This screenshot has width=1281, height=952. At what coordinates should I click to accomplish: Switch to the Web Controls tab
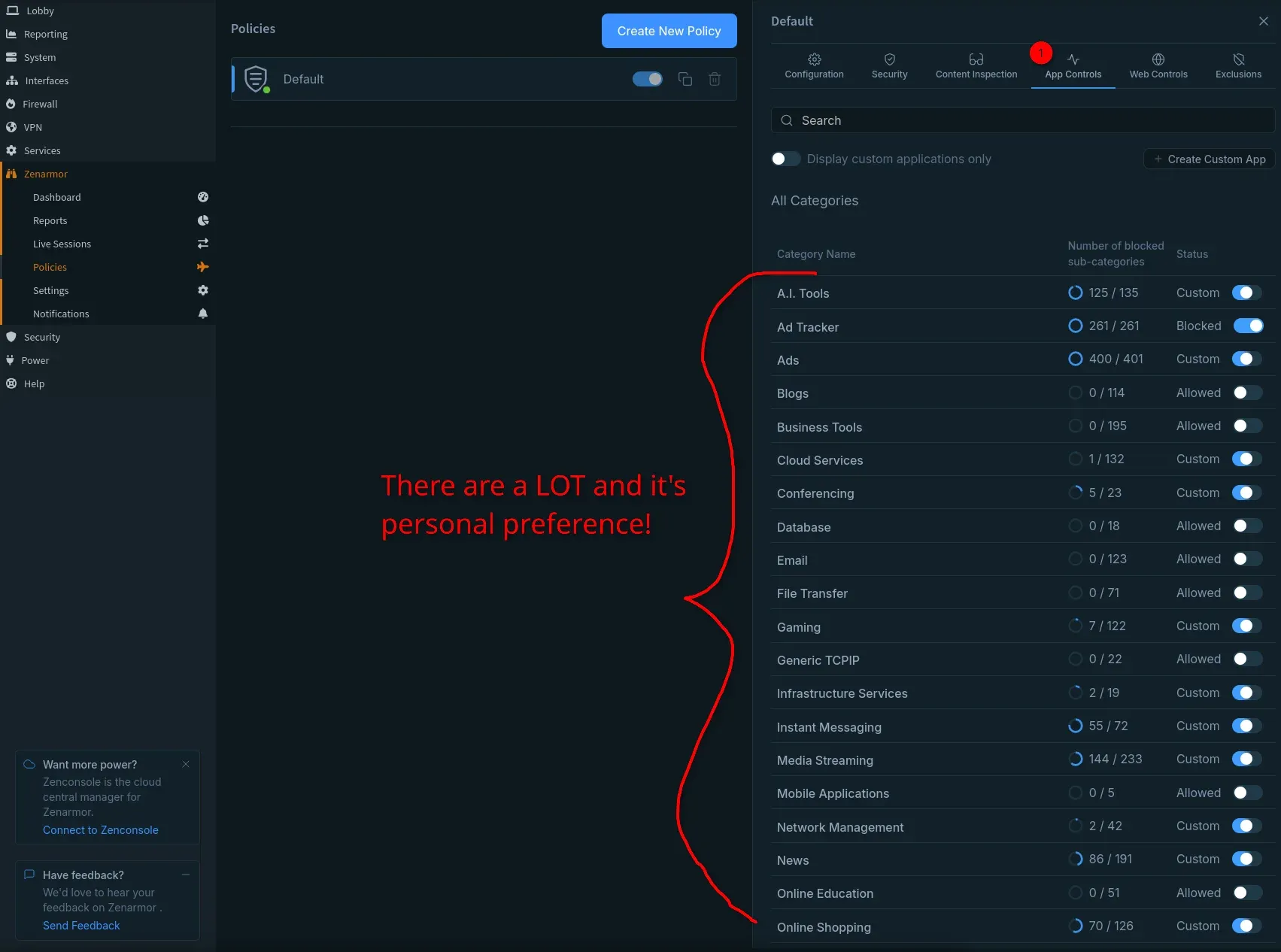click(x=1158, y=66)
